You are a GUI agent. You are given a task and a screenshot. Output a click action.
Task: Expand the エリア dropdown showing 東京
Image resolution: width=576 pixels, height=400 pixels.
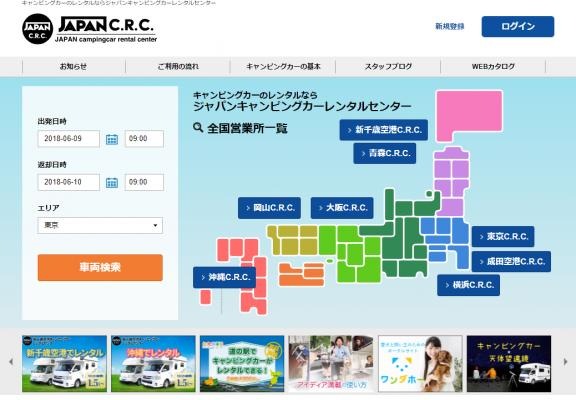pos(100,225)
